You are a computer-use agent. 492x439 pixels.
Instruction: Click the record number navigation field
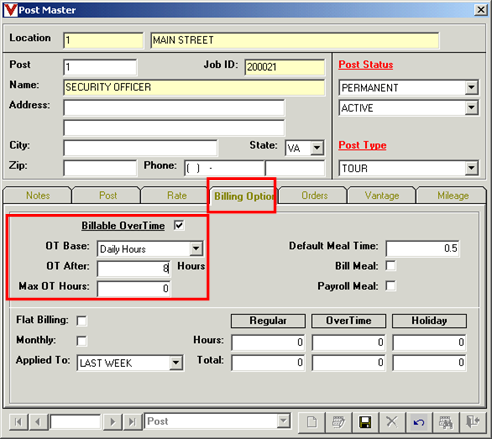[75, 422]
